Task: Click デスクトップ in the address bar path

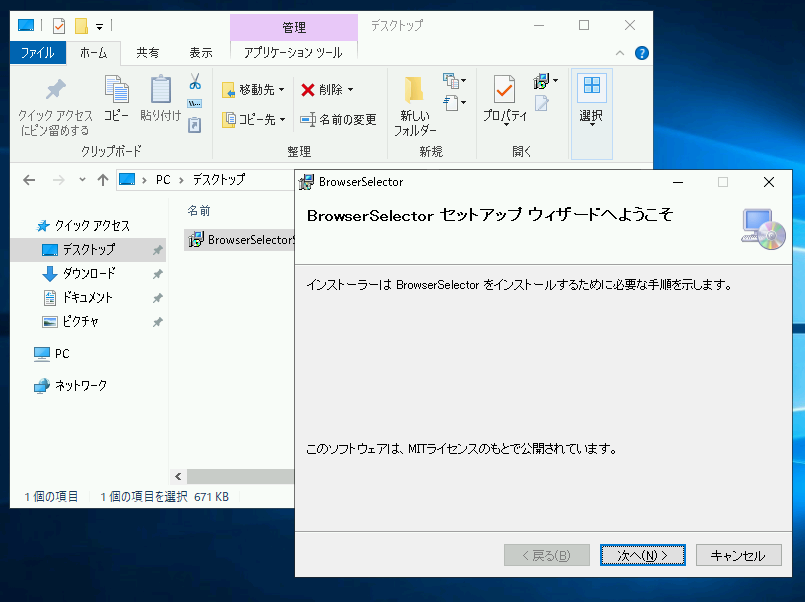Action: (219, 180)
